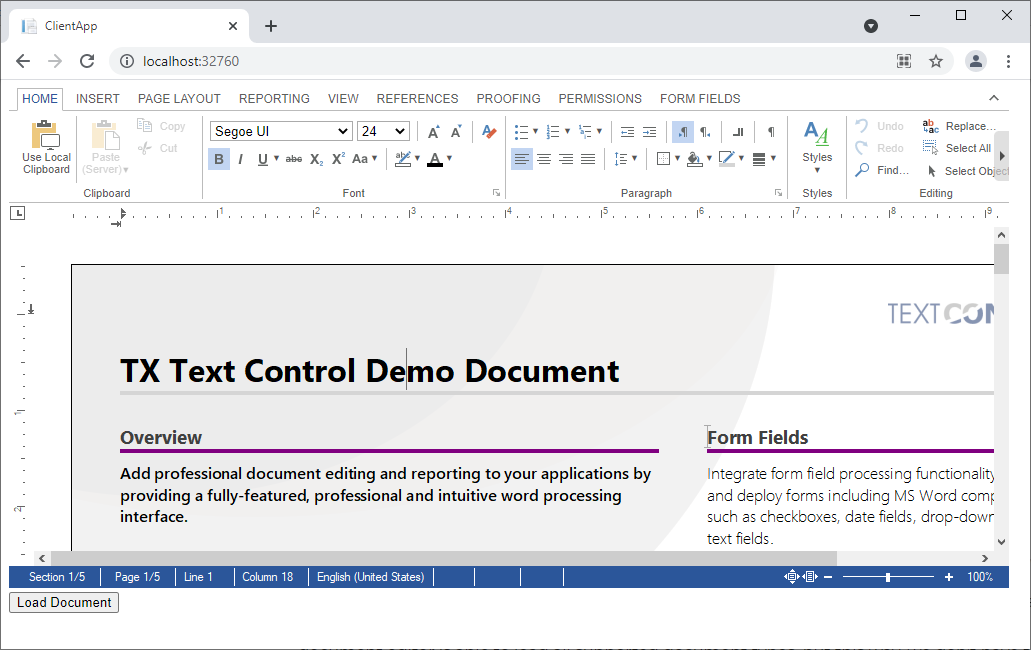This screenshot has height=650, width=1031.
Task: Click the Load Document button
Action: pos(64,603)
